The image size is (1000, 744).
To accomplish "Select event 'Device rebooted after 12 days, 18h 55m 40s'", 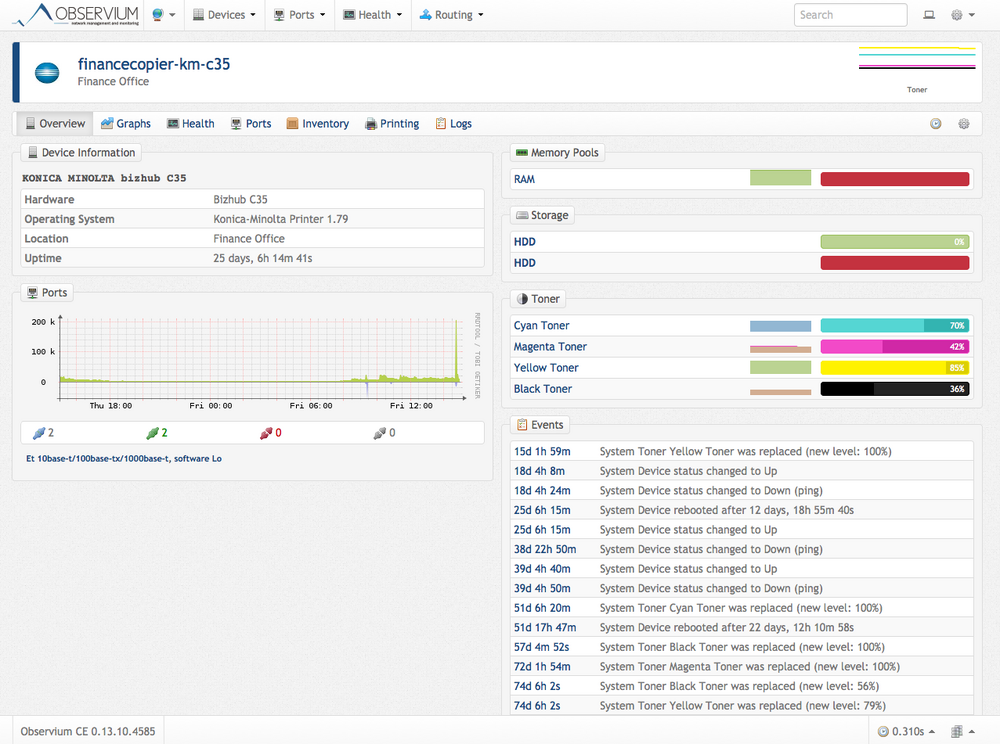I will coord(742,510).
